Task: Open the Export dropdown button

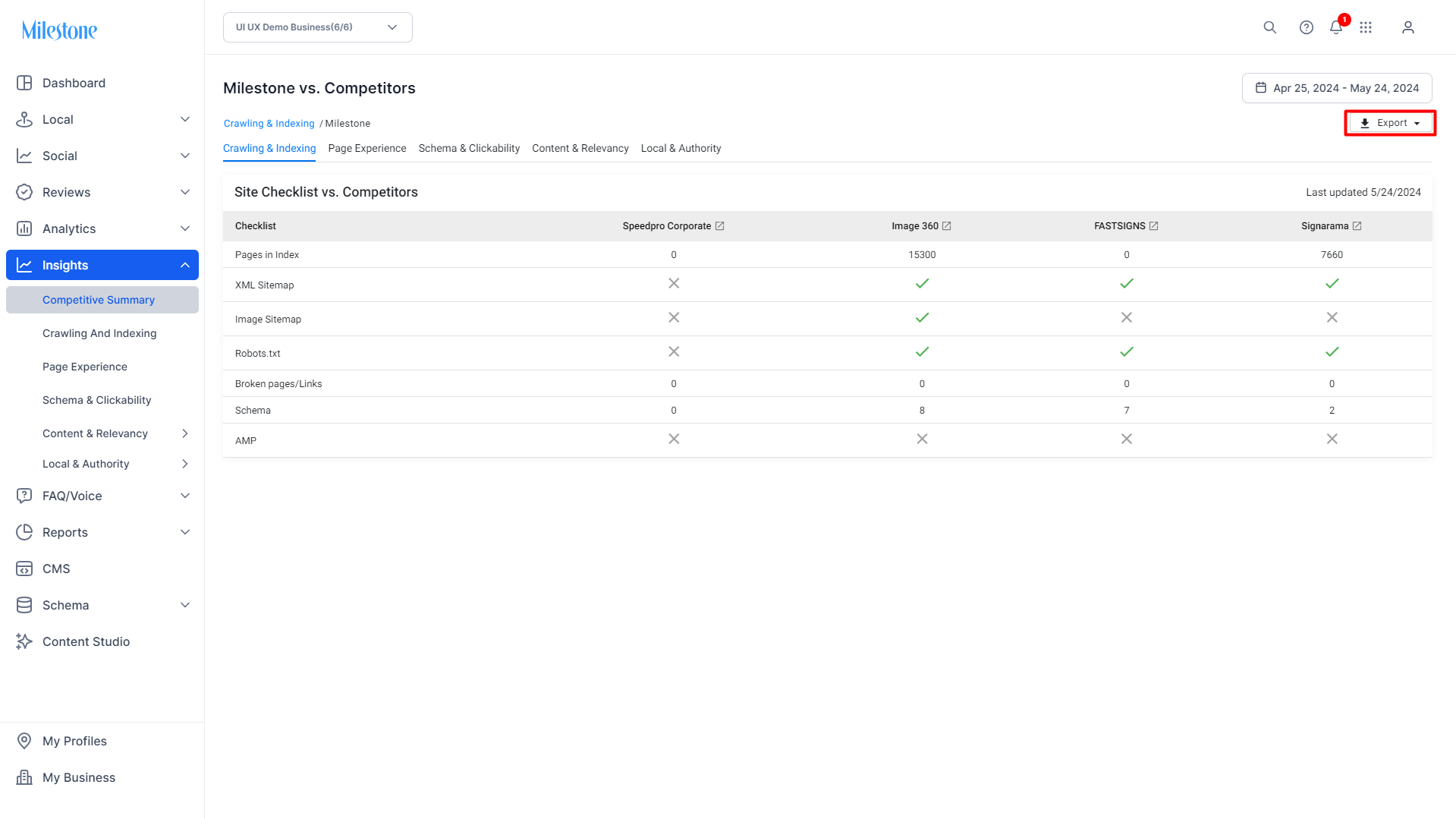Action: point(1390,123)
